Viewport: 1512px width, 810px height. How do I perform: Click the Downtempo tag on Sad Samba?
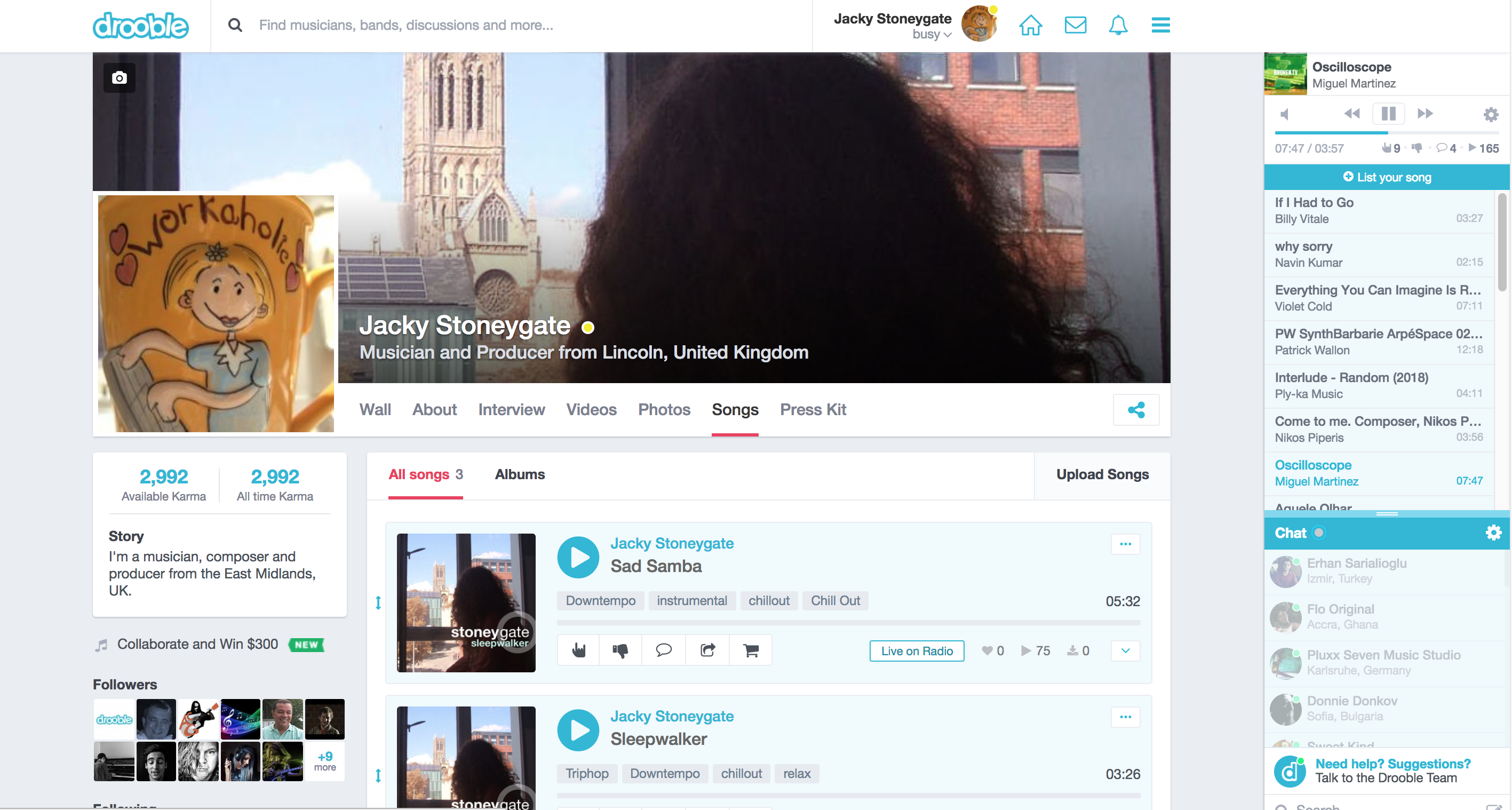point(600,601)
